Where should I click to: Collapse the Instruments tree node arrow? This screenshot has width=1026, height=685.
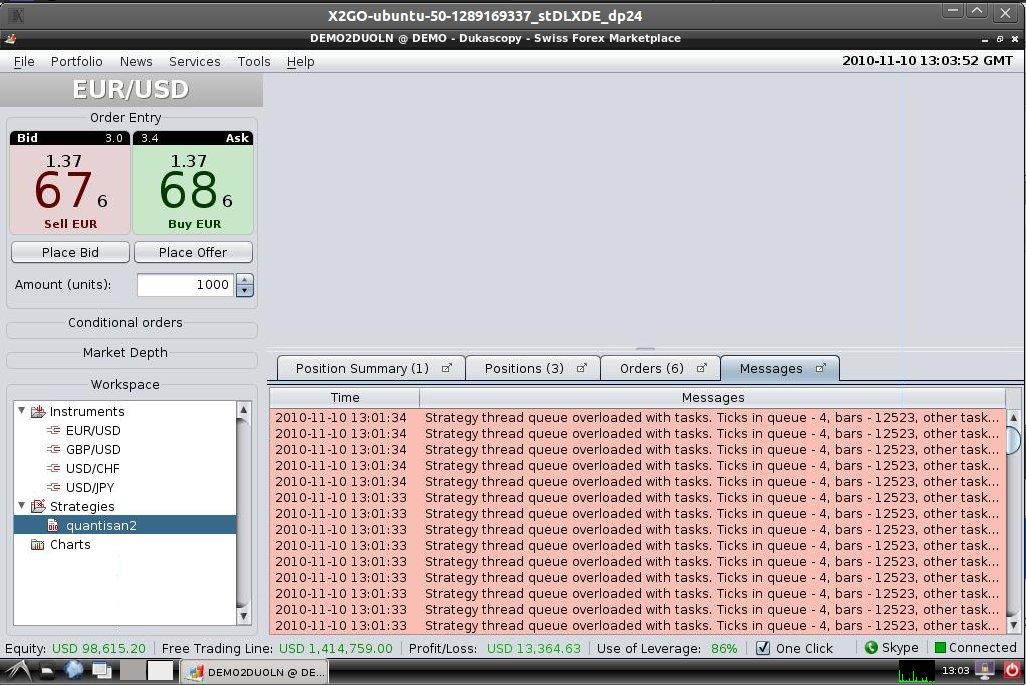pyautogui.click(x=22, y=411)
